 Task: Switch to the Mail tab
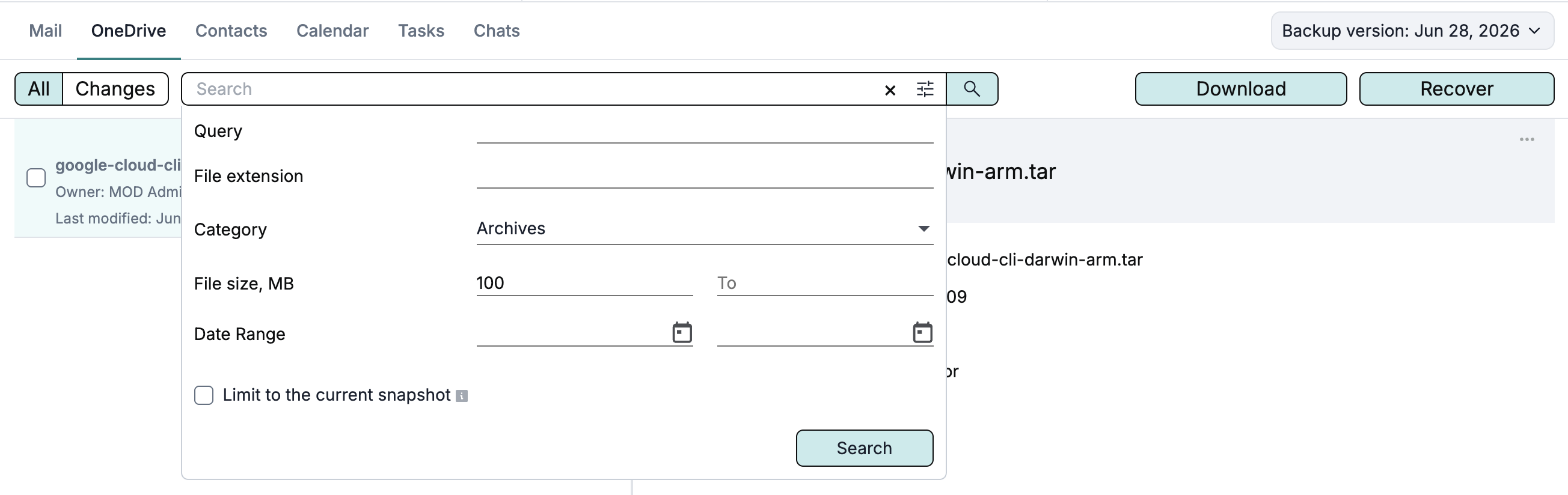[x=46, y=31]
